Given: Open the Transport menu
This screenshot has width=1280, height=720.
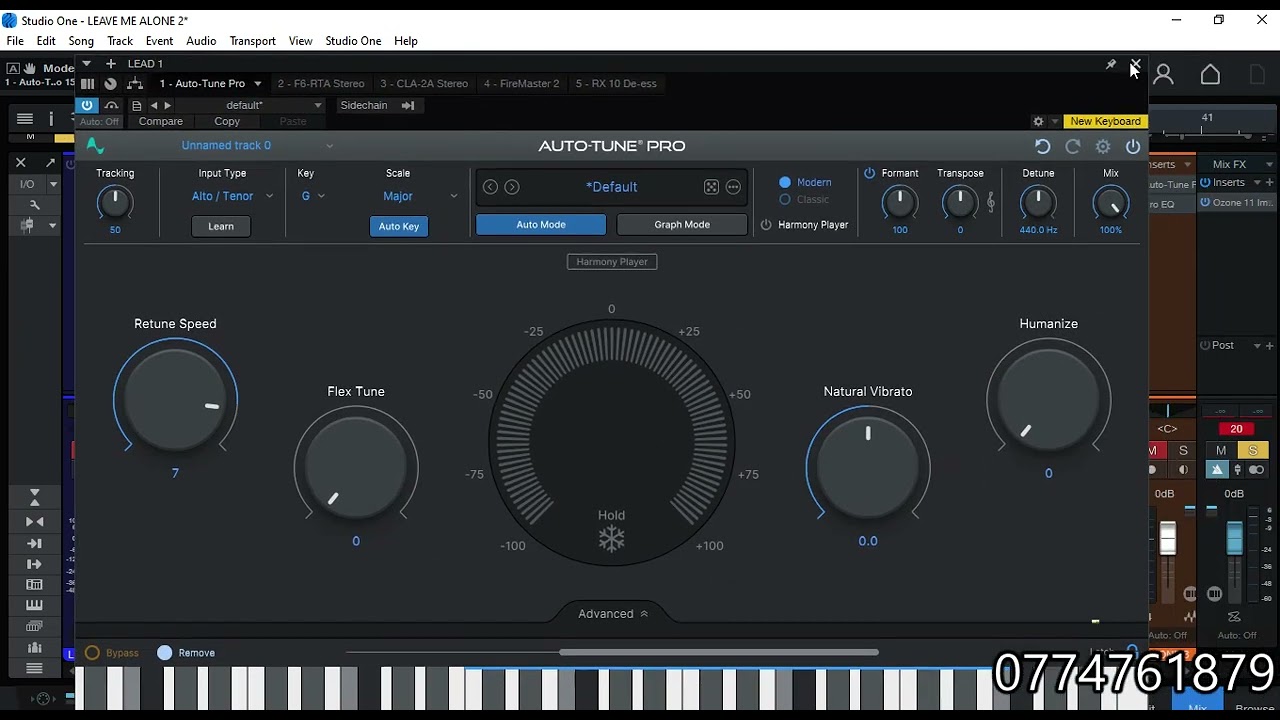Looking at the screenshot, I should click(252, 41).
